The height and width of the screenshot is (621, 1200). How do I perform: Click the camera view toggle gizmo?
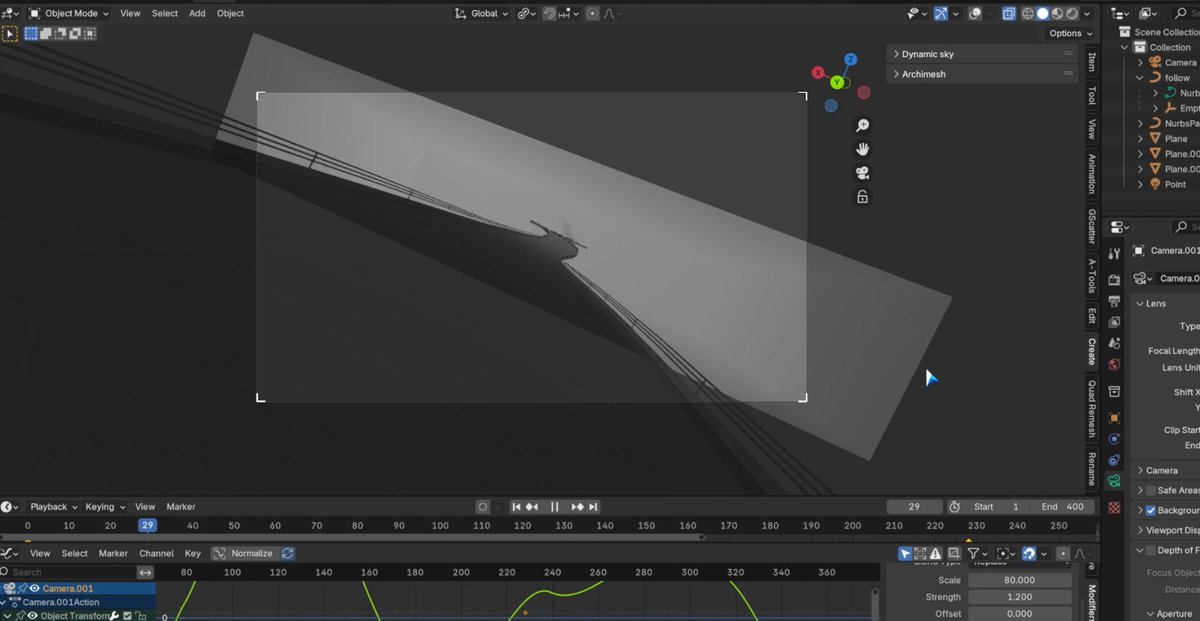click(x=862, y=172)
